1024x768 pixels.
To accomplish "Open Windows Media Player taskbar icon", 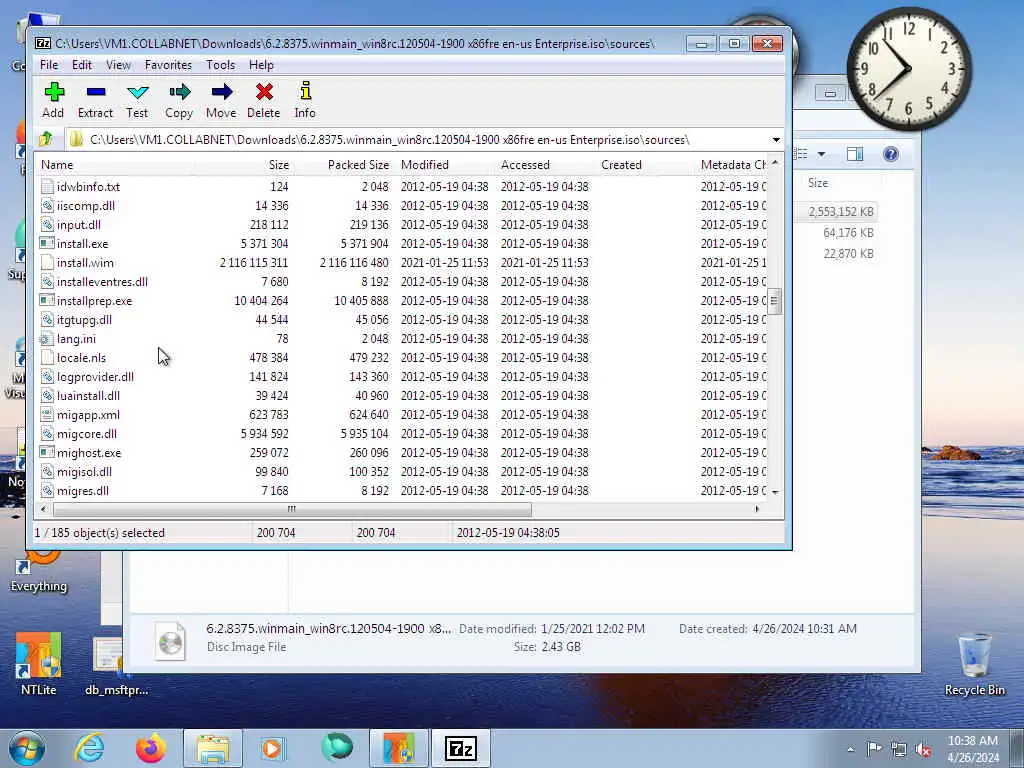I will pyautogui.click(x=274, y=748).
